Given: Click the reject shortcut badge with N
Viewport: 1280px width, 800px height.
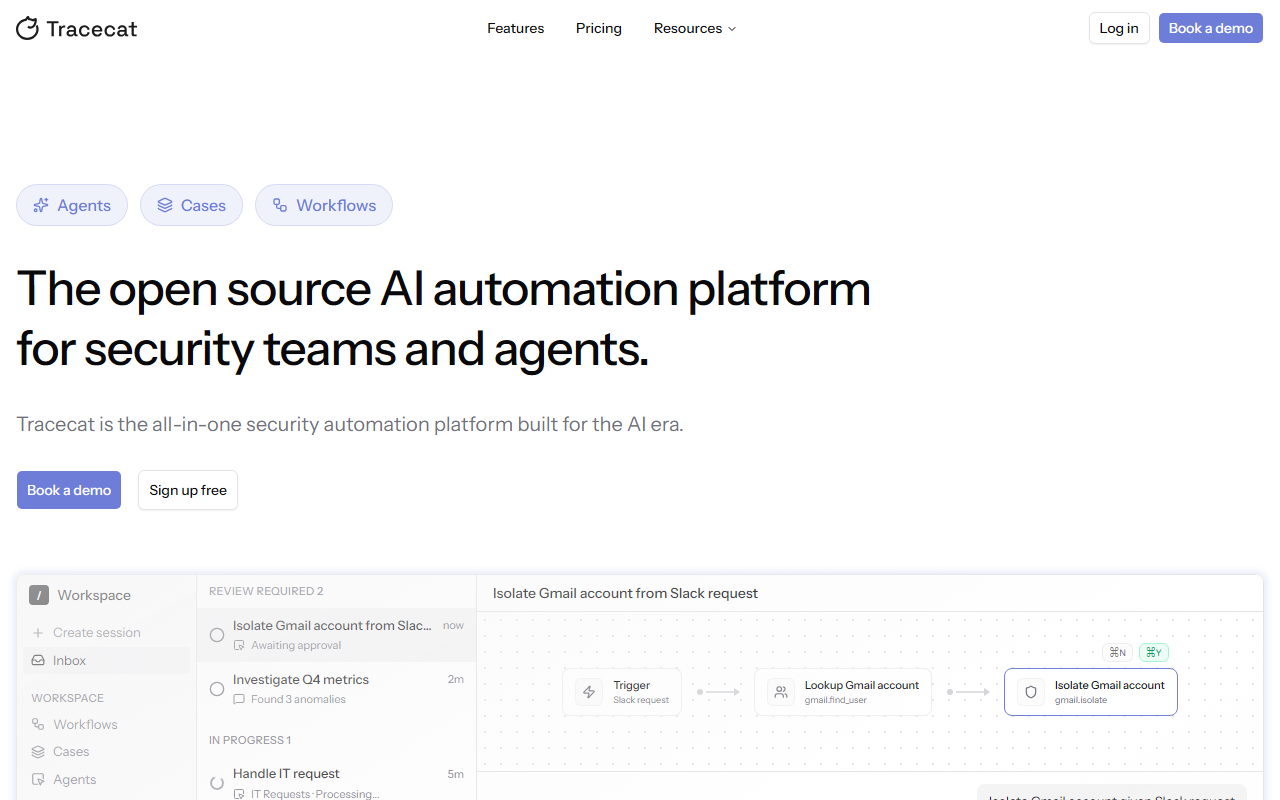Looking at the screenshot, I should click(x=1118, y=652).
